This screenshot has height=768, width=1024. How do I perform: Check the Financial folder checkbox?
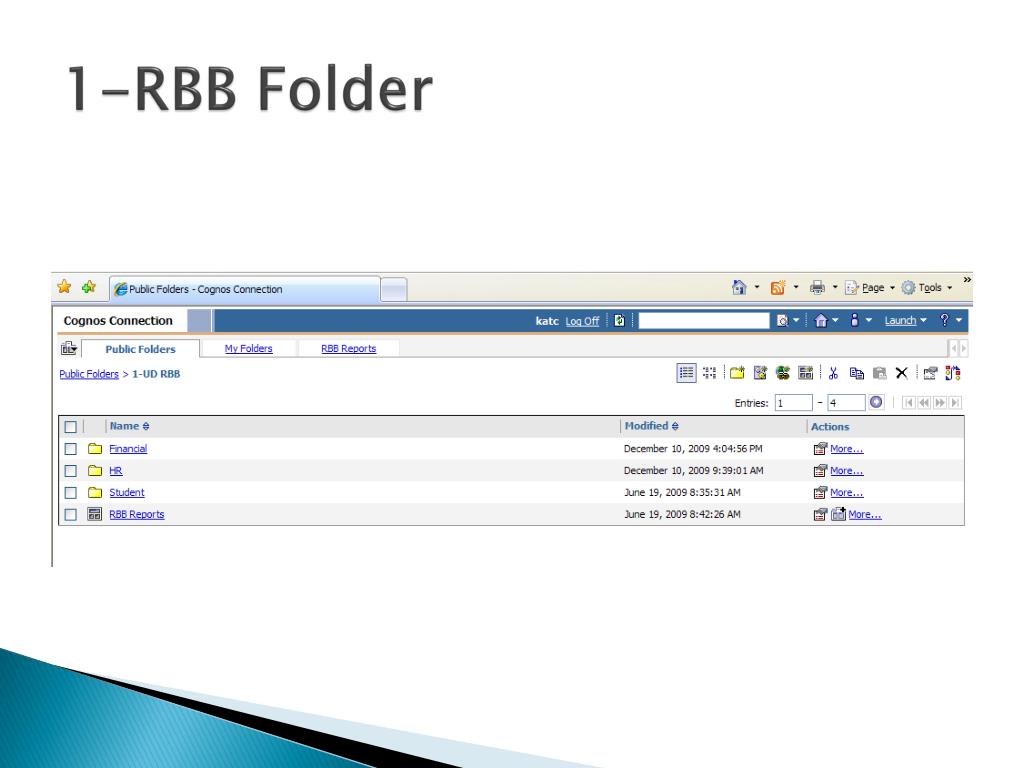point(71,449)
